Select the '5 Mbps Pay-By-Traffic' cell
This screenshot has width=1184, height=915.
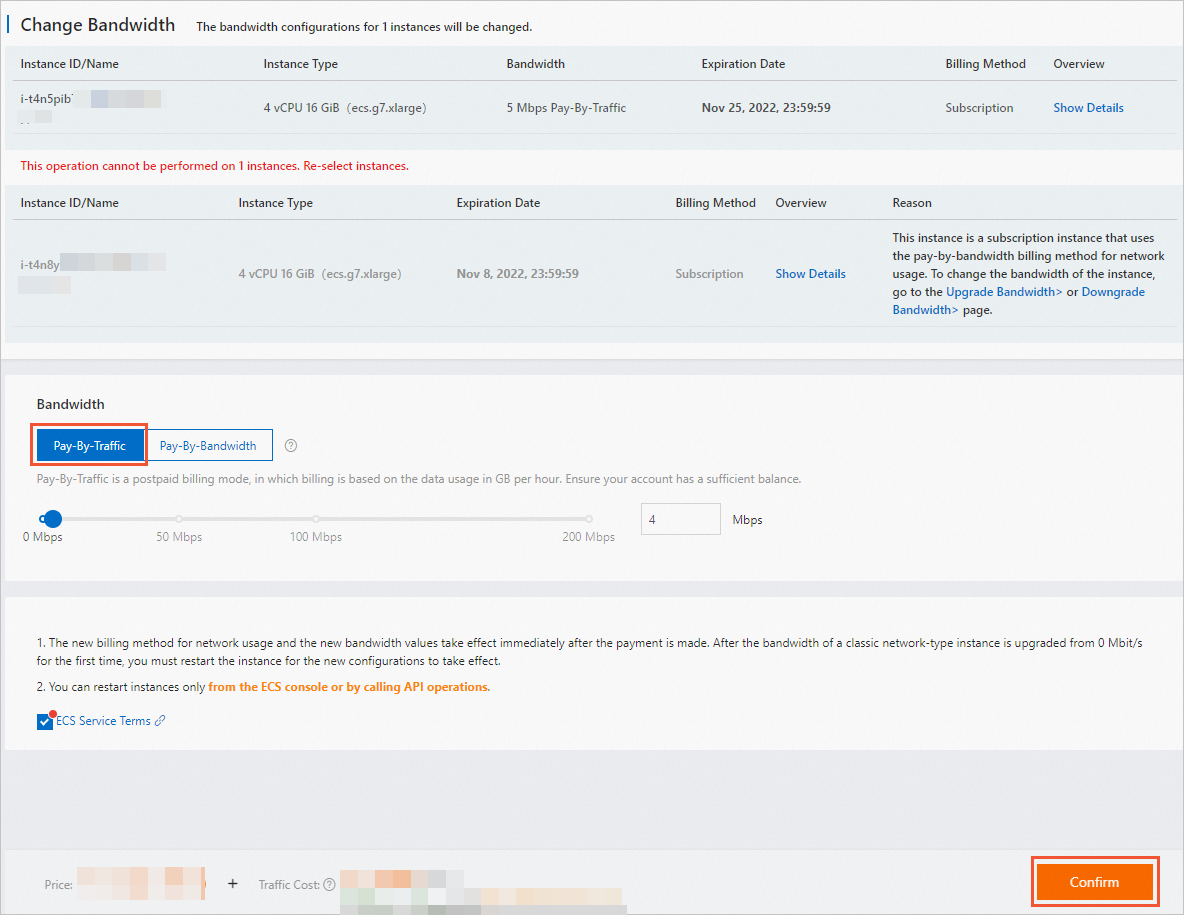coord(566,108)
